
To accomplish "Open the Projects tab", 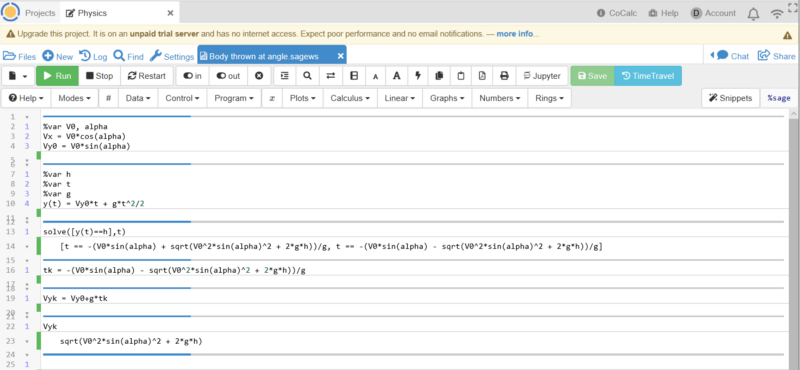I will tap(40, 13).
